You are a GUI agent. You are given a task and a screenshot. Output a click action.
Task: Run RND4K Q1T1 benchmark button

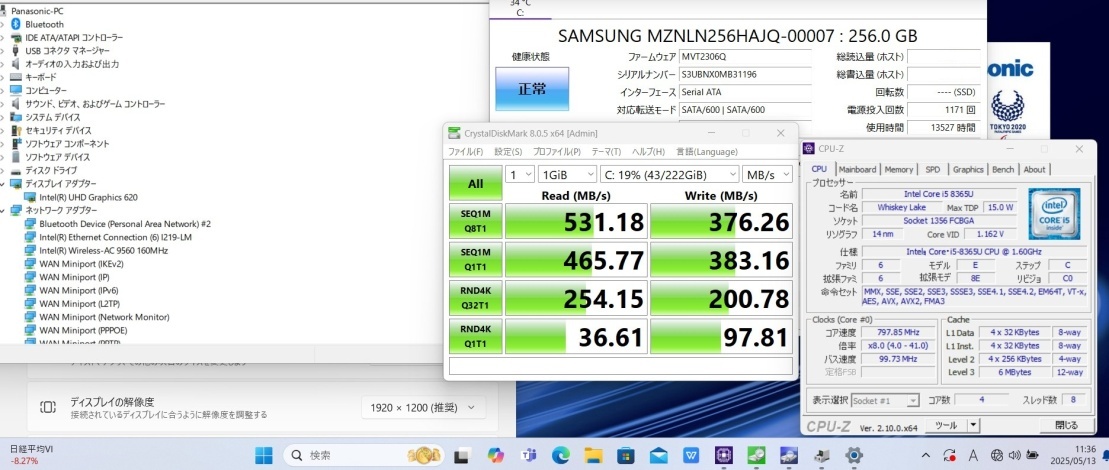pos(475,336)
